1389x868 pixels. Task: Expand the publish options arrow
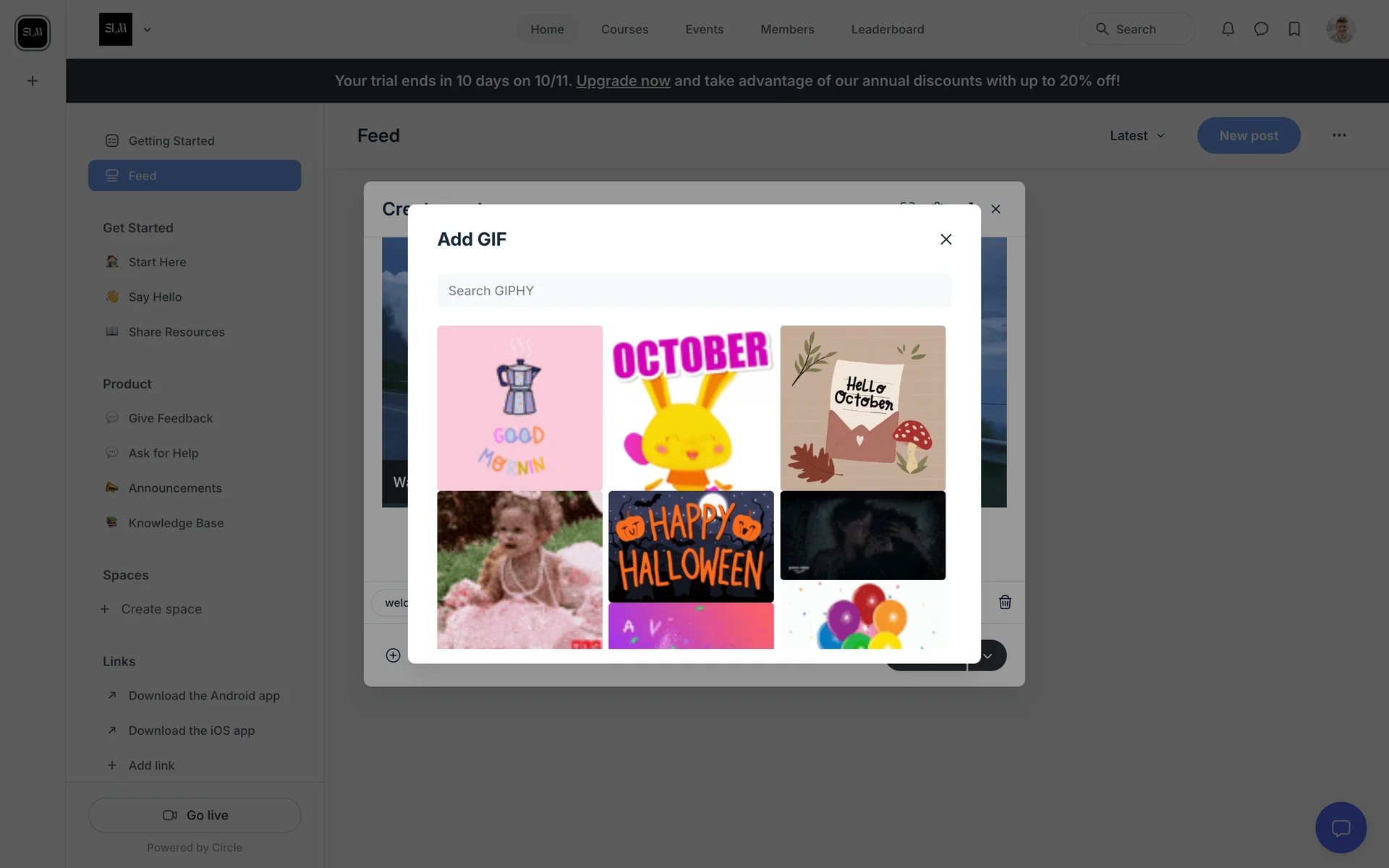click(987, 655)
